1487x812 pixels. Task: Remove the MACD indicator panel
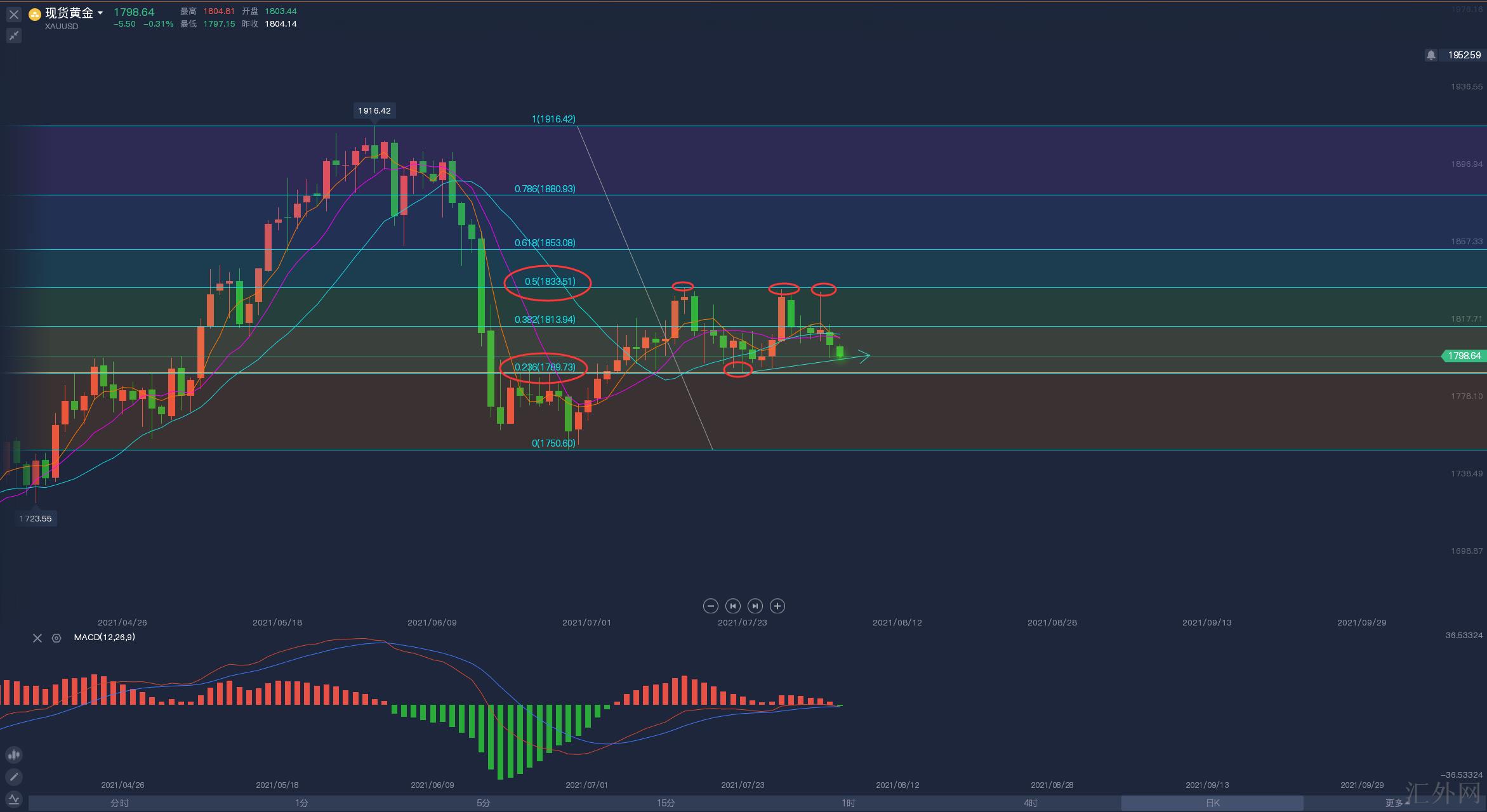click(x=37, y=638)
